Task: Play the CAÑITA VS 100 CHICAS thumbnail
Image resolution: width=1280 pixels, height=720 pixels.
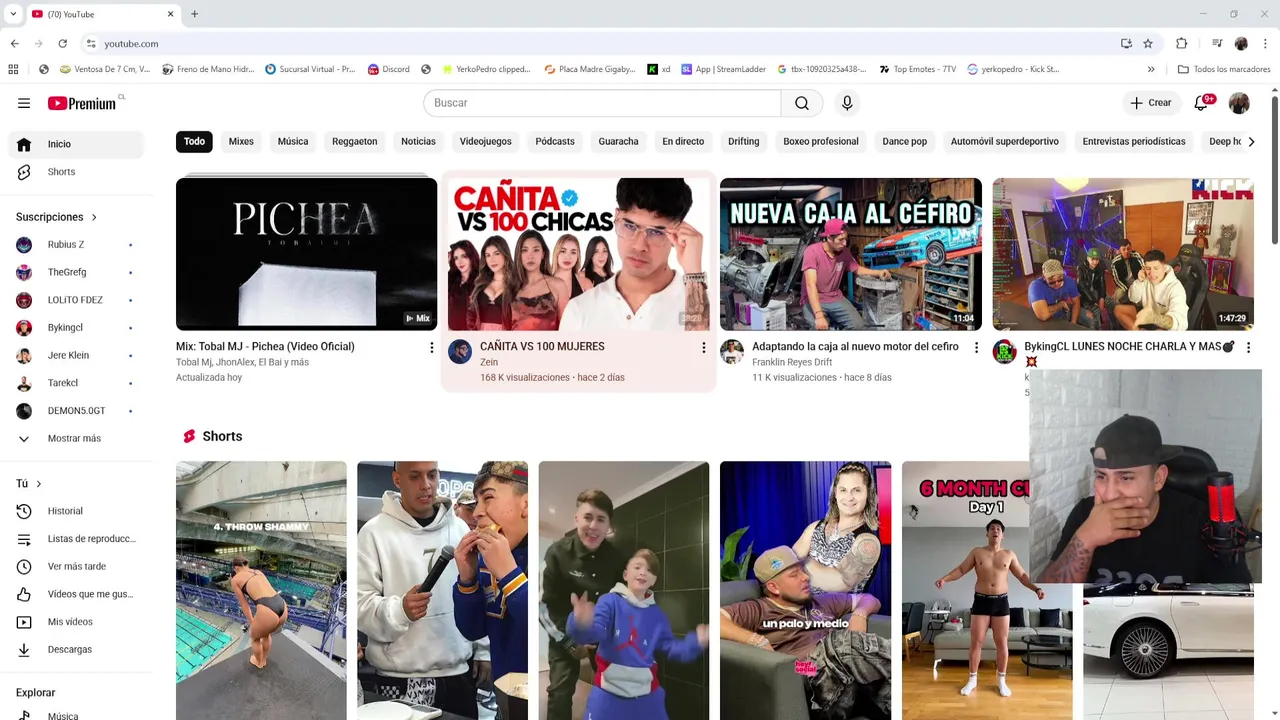Action: pyautogui.click(x=579, y=254)
